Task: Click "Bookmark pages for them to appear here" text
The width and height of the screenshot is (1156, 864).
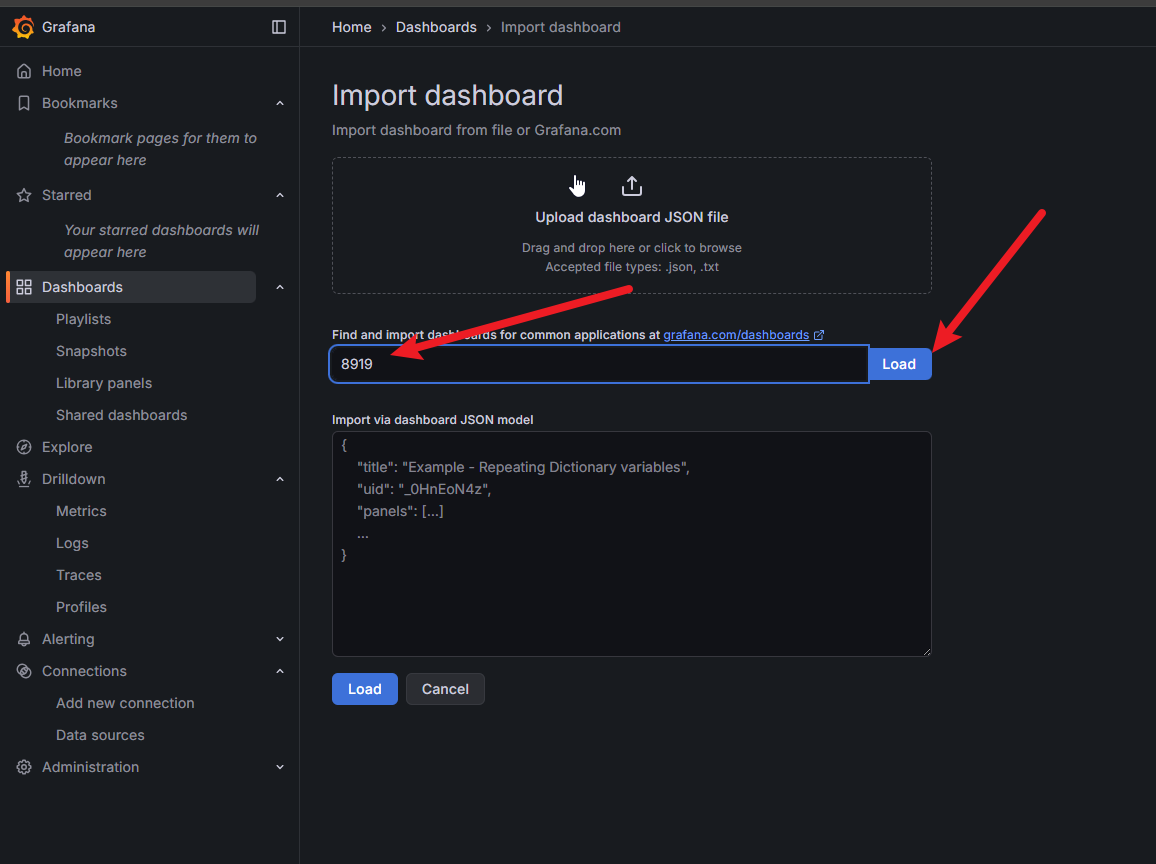Action: pyautogui.click(x=160, y=149)
